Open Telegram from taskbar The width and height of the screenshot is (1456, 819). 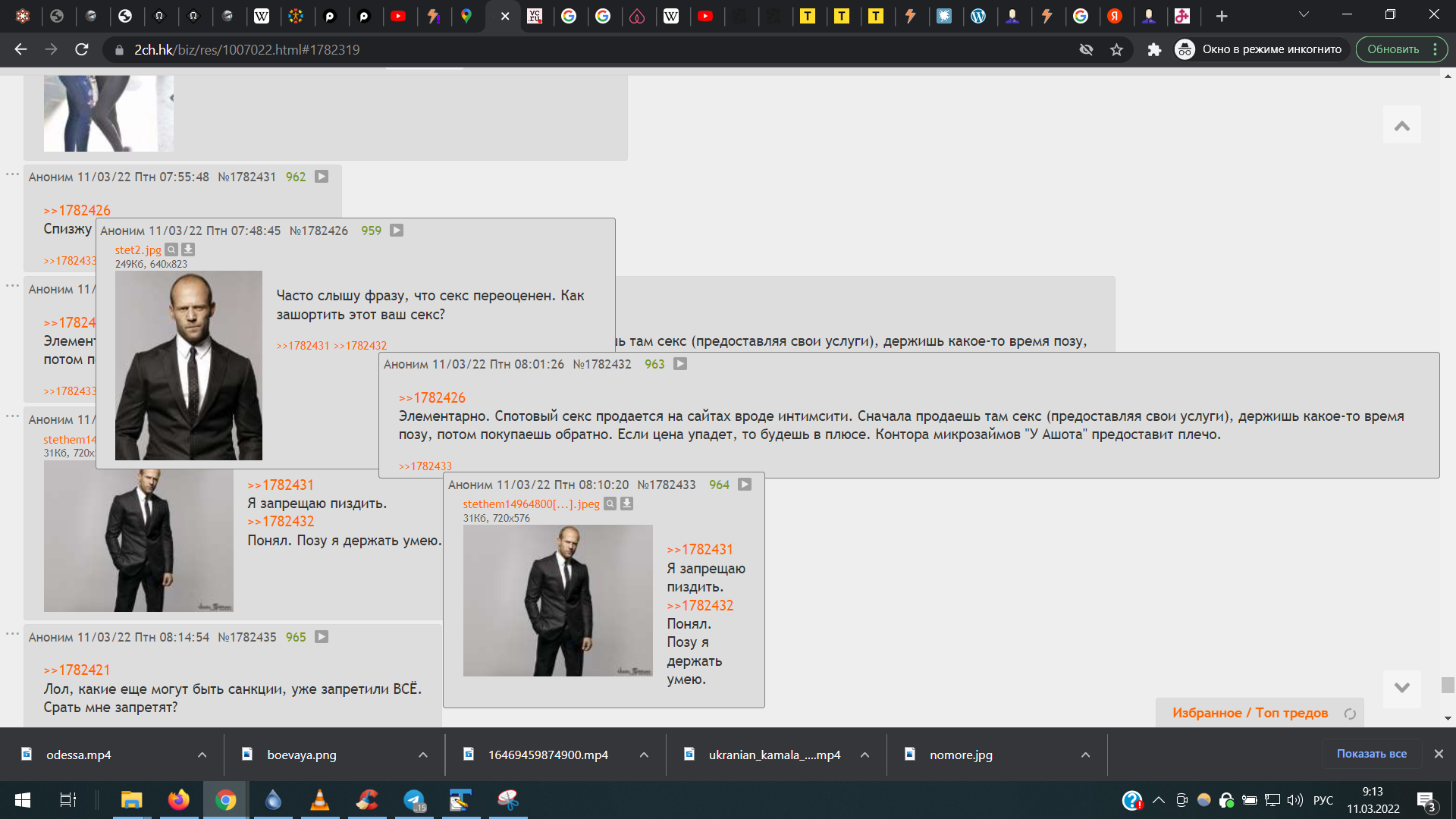[x=414, y=800]
